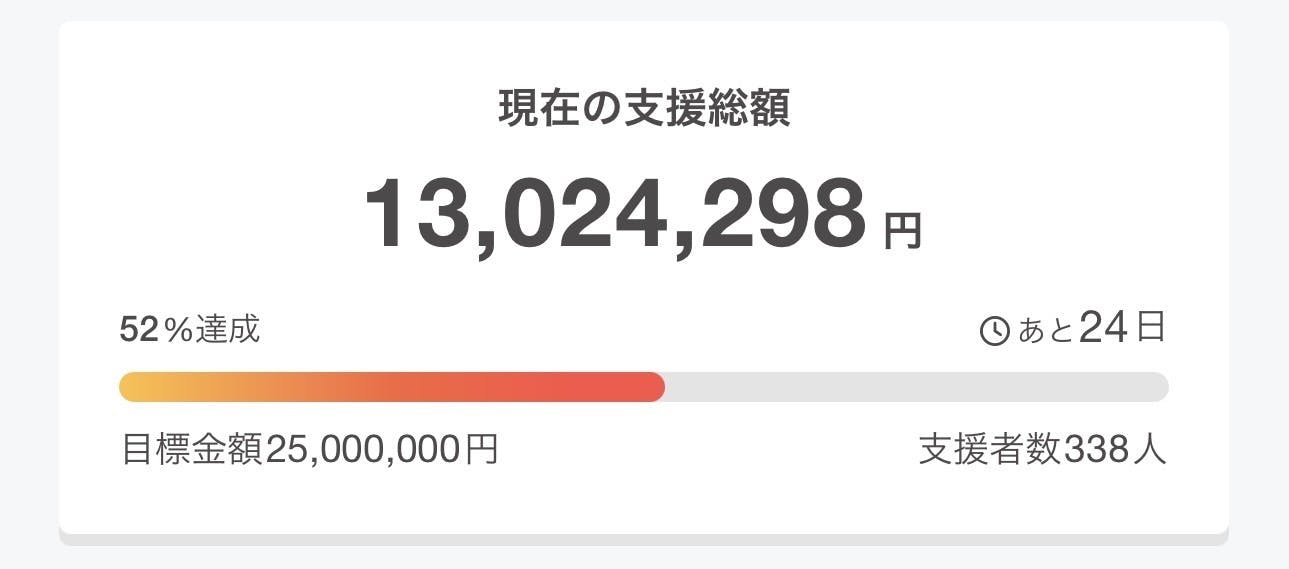Click the あと text near the clock
The image size is (1289, 569).
[x=1045, y=331]
